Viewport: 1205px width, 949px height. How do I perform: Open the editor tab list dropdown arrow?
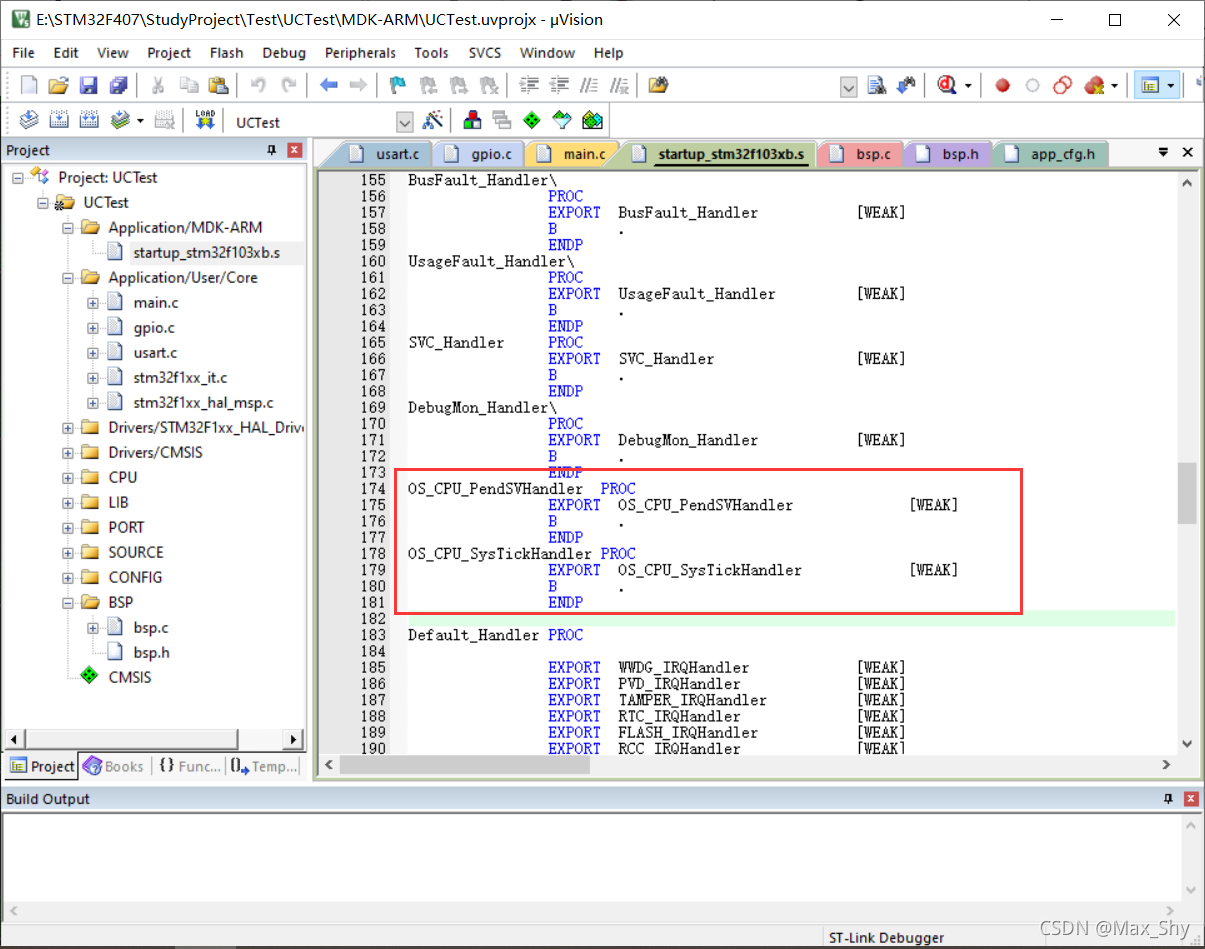point(1163,152)
